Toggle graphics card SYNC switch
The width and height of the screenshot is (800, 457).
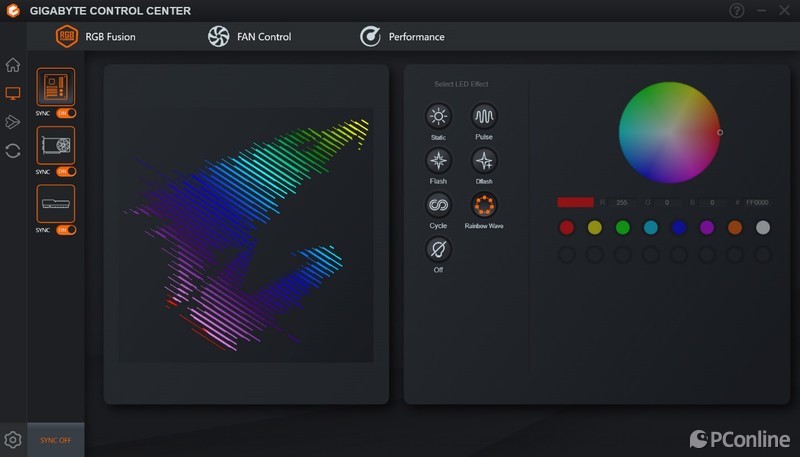[66, 171]
